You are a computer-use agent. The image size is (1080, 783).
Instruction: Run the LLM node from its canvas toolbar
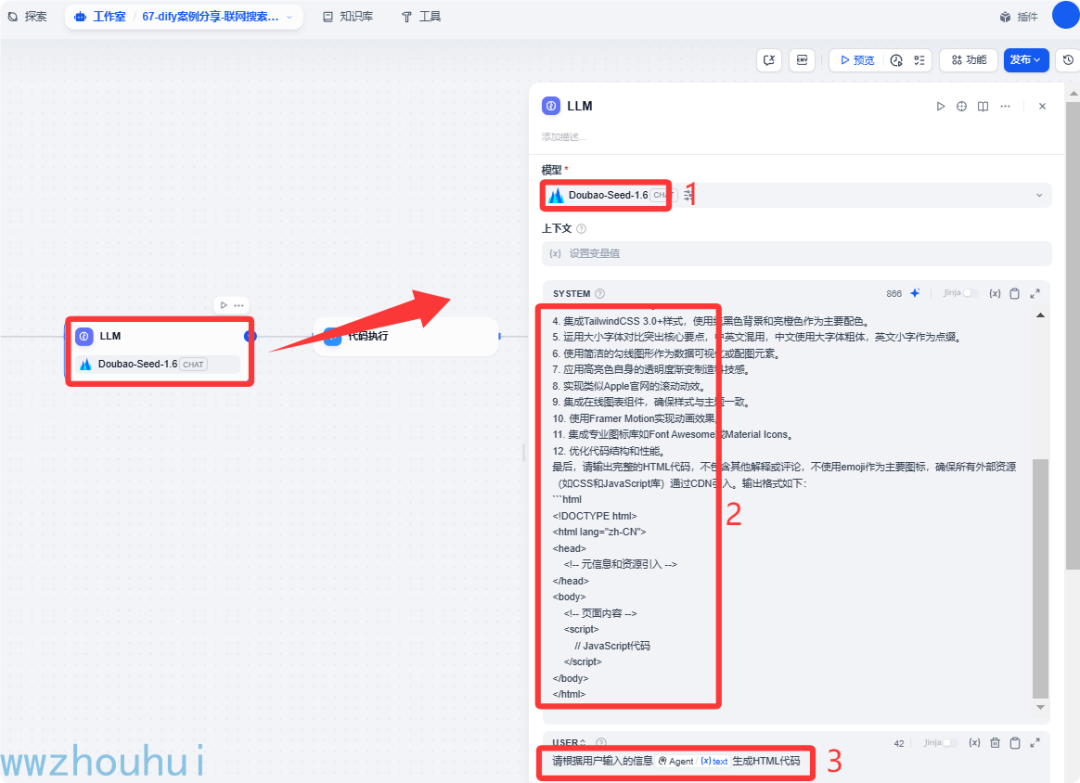pos(224,305)
